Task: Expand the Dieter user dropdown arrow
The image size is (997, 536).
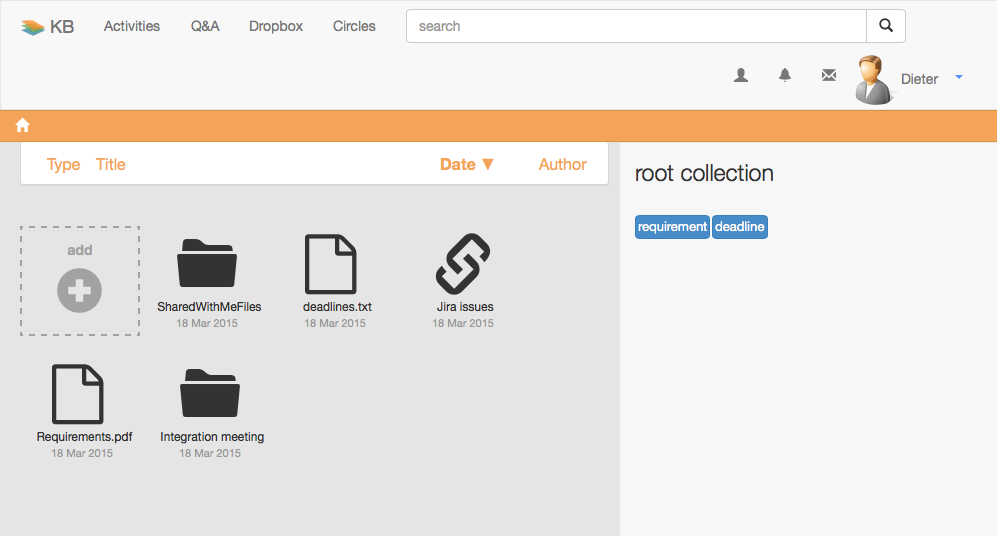Action: pyautogui.click(x=959, y=78)
